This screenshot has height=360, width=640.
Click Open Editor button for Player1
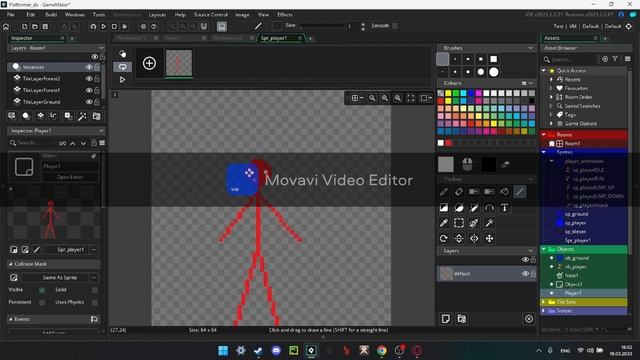(70, 177)
